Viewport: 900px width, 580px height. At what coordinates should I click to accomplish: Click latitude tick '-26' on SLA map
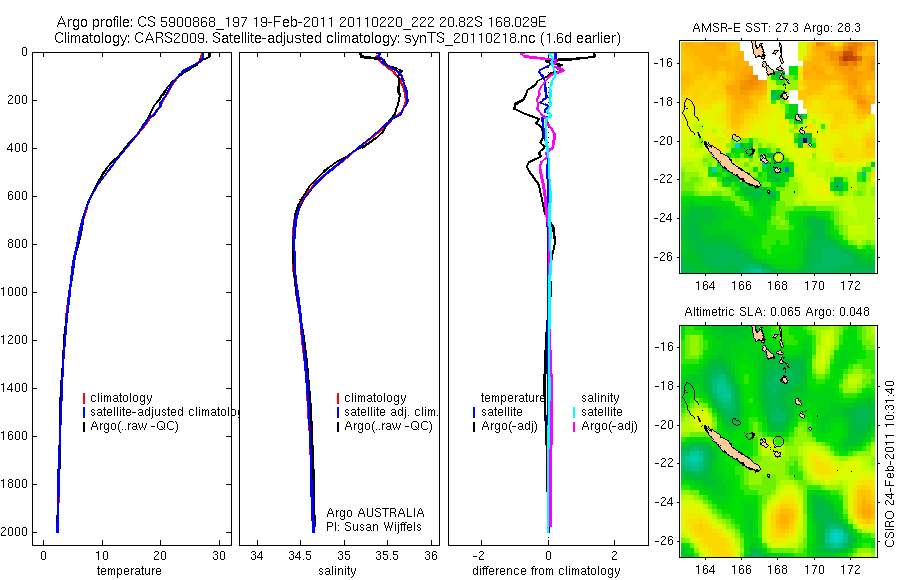[x=662, y=540]
